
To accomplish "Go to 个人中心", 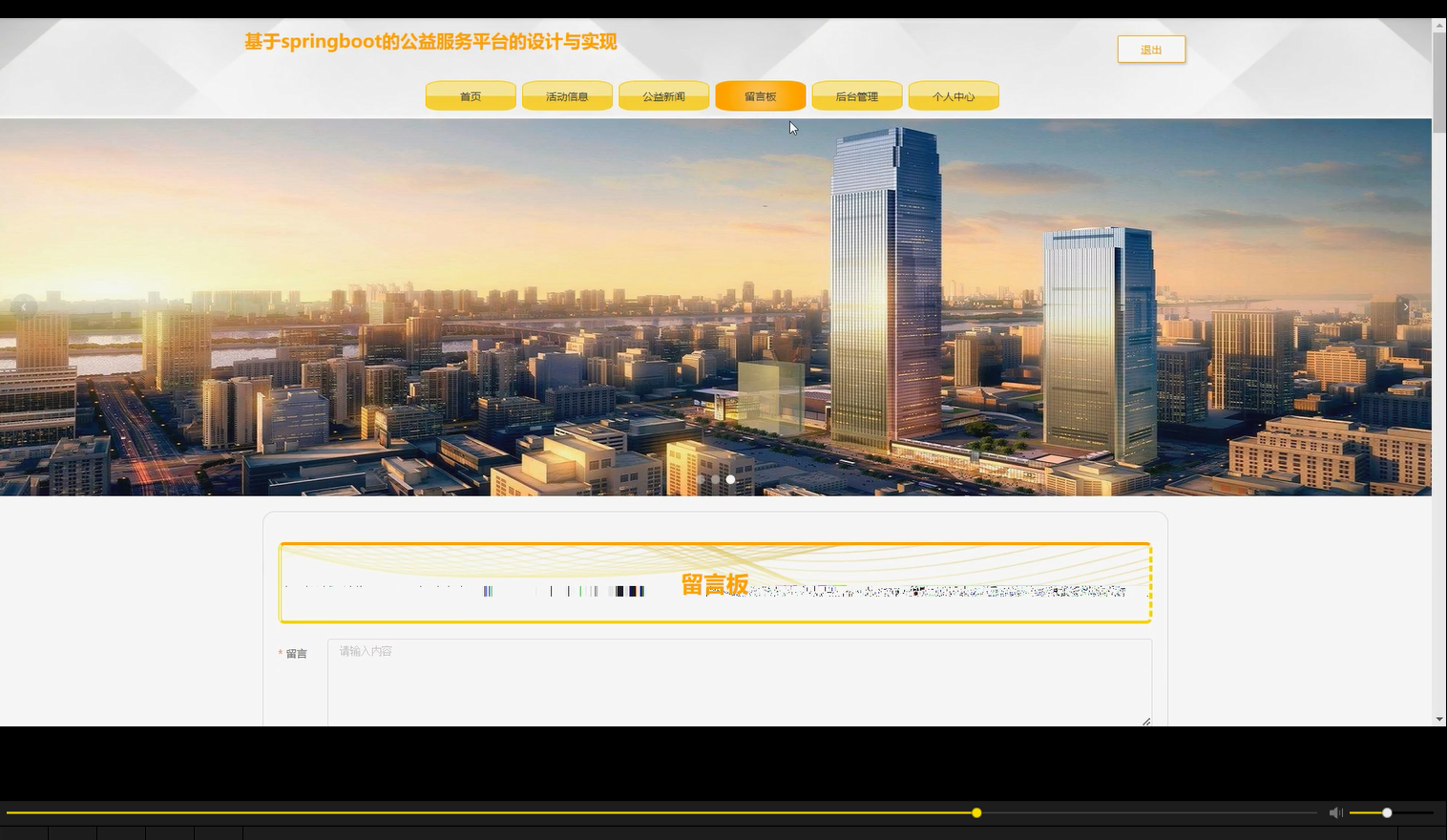I will coord(953,95).
